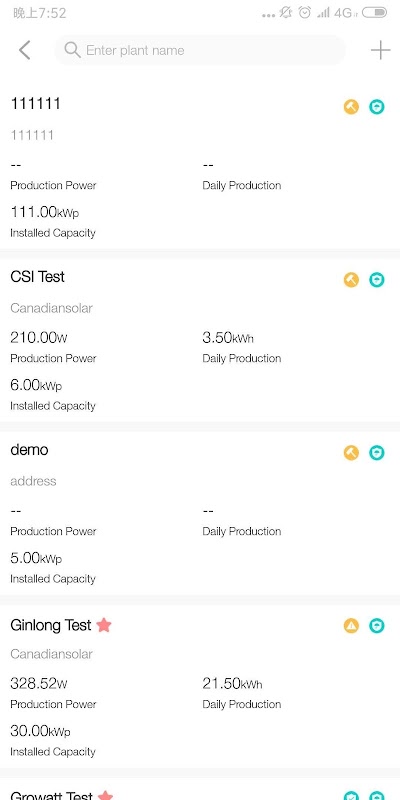Tap orange warning icon on Ginlong Test
The image size is (400, 800).
(x=351, y=626)
